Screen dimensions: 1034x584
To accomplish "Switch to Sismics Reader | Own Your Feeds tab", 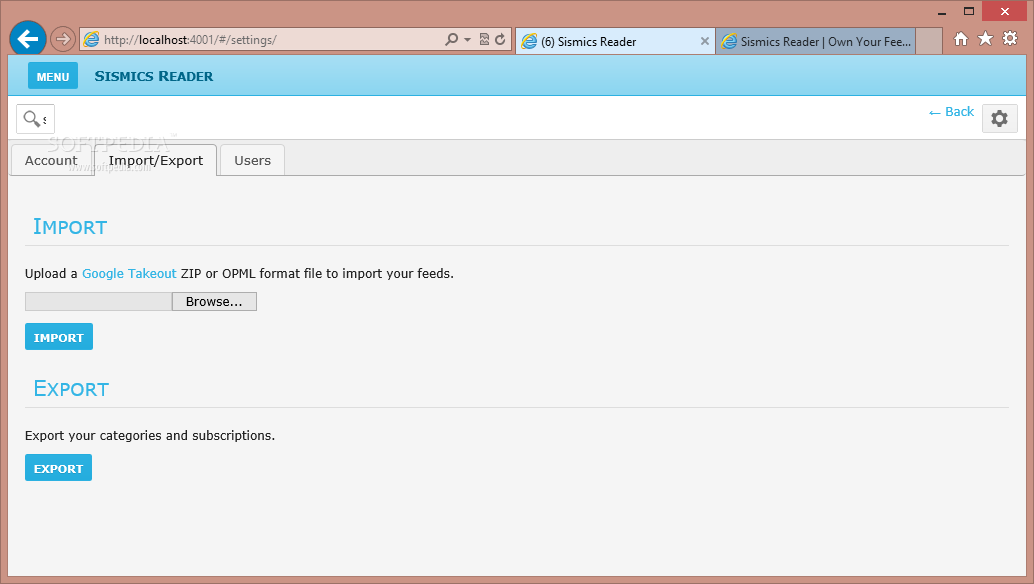I will 815,42.
